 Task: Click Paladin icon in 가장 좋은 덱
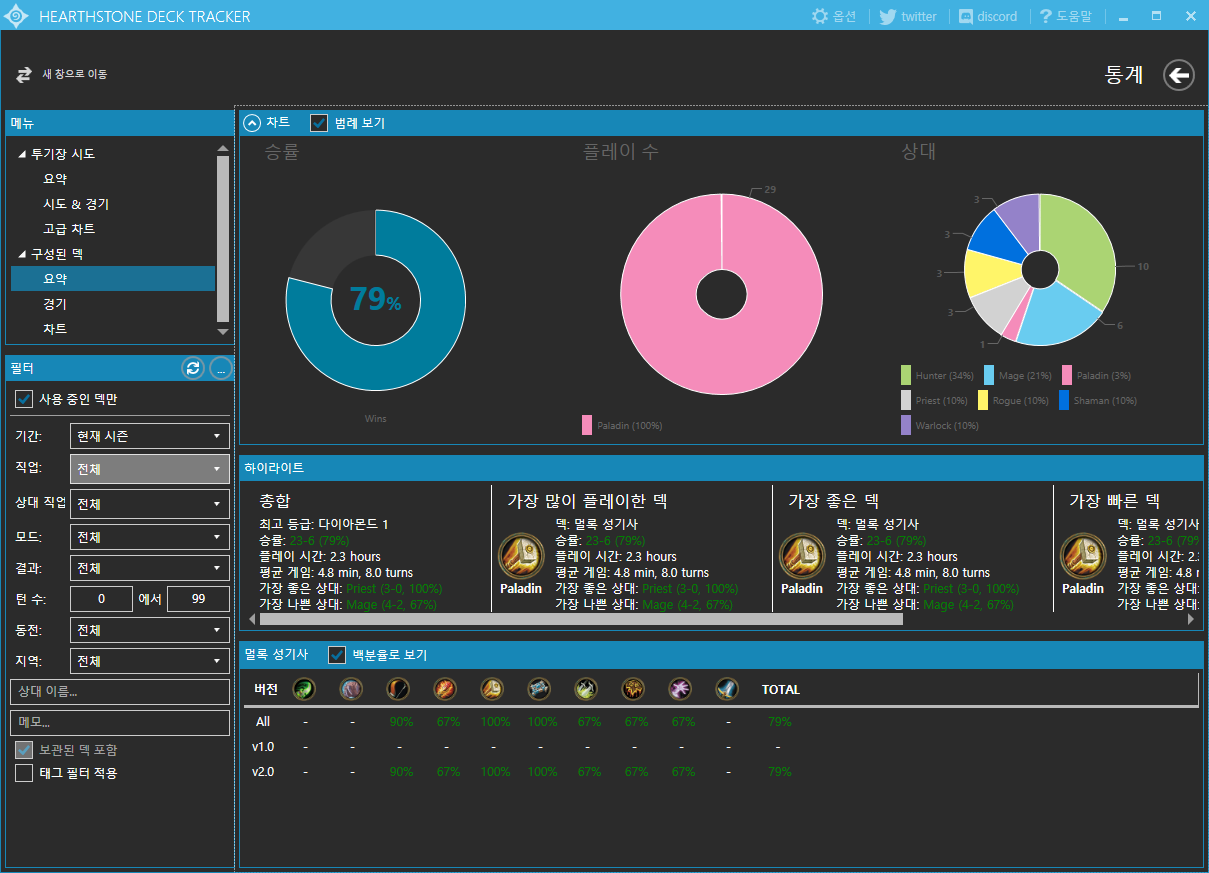pyautogui.click(x=802, y=556)
